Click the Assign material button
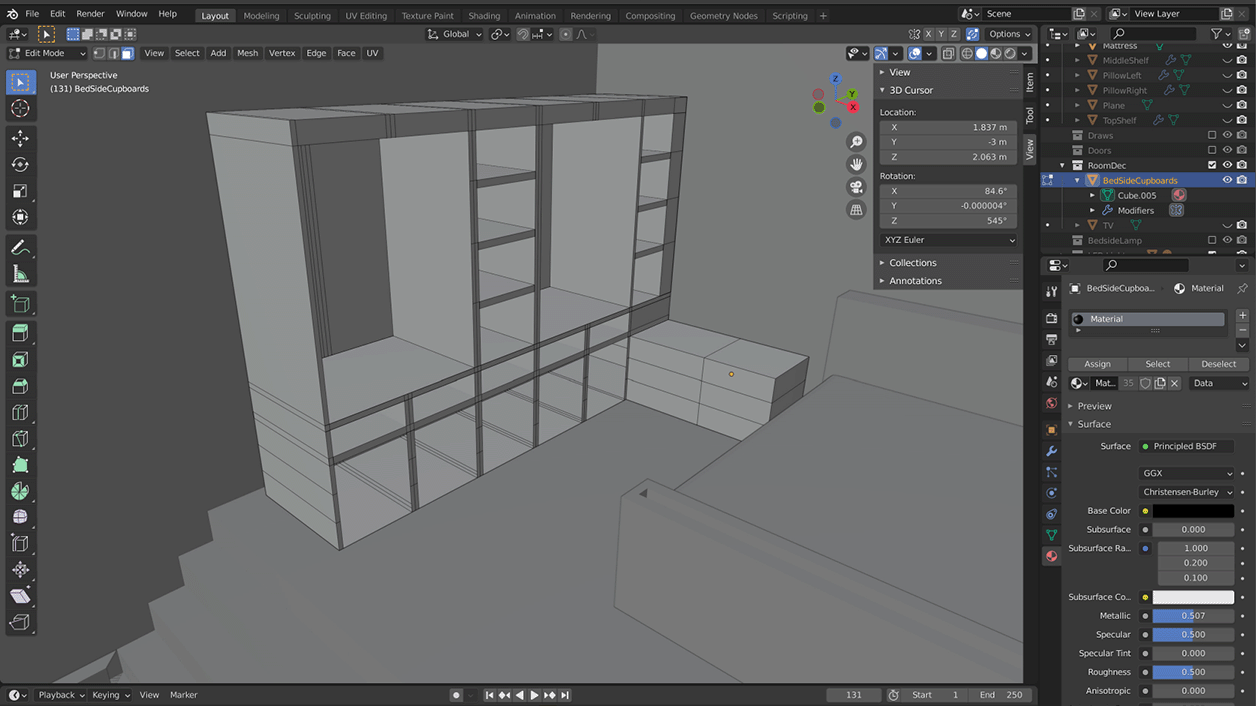This screenshot has height=706, width=1256. pos(1097,364)
